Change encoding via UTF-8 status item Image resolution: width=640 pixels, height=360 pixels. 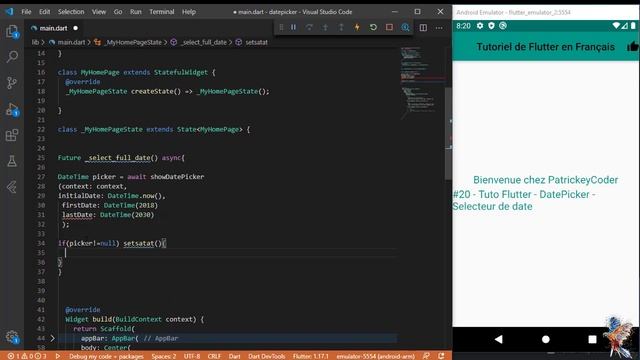[192, 356]
